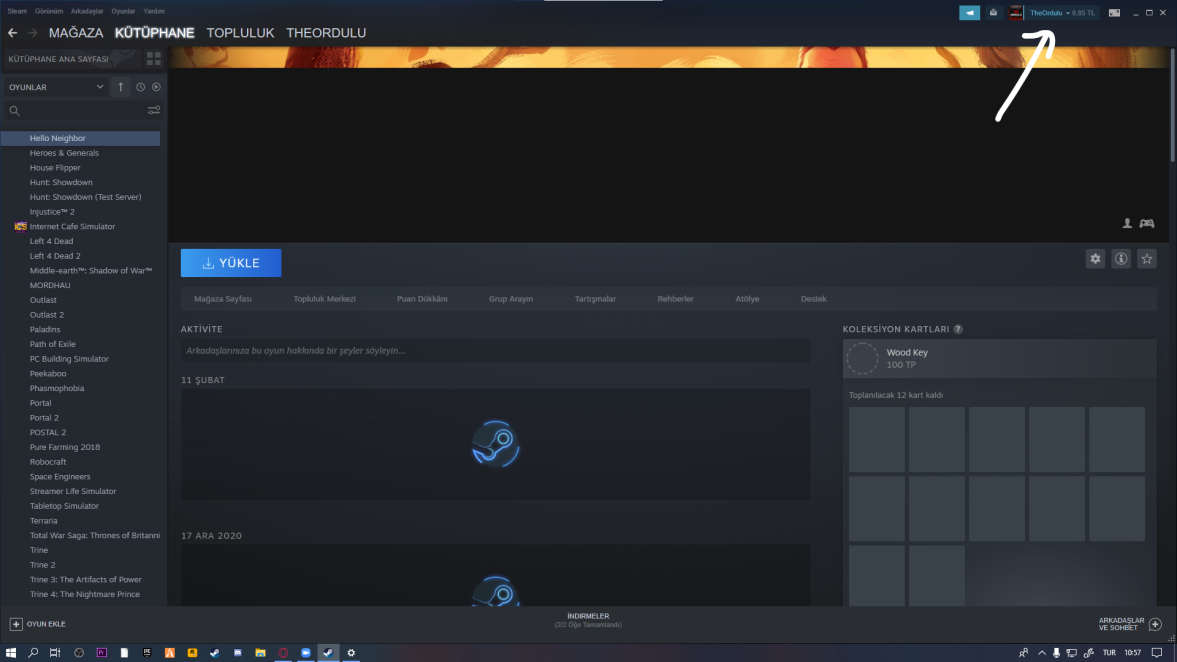This screenshot has width=1177, height=662.
Task: Add game to favorites star icon
Action: point(1146,259)
